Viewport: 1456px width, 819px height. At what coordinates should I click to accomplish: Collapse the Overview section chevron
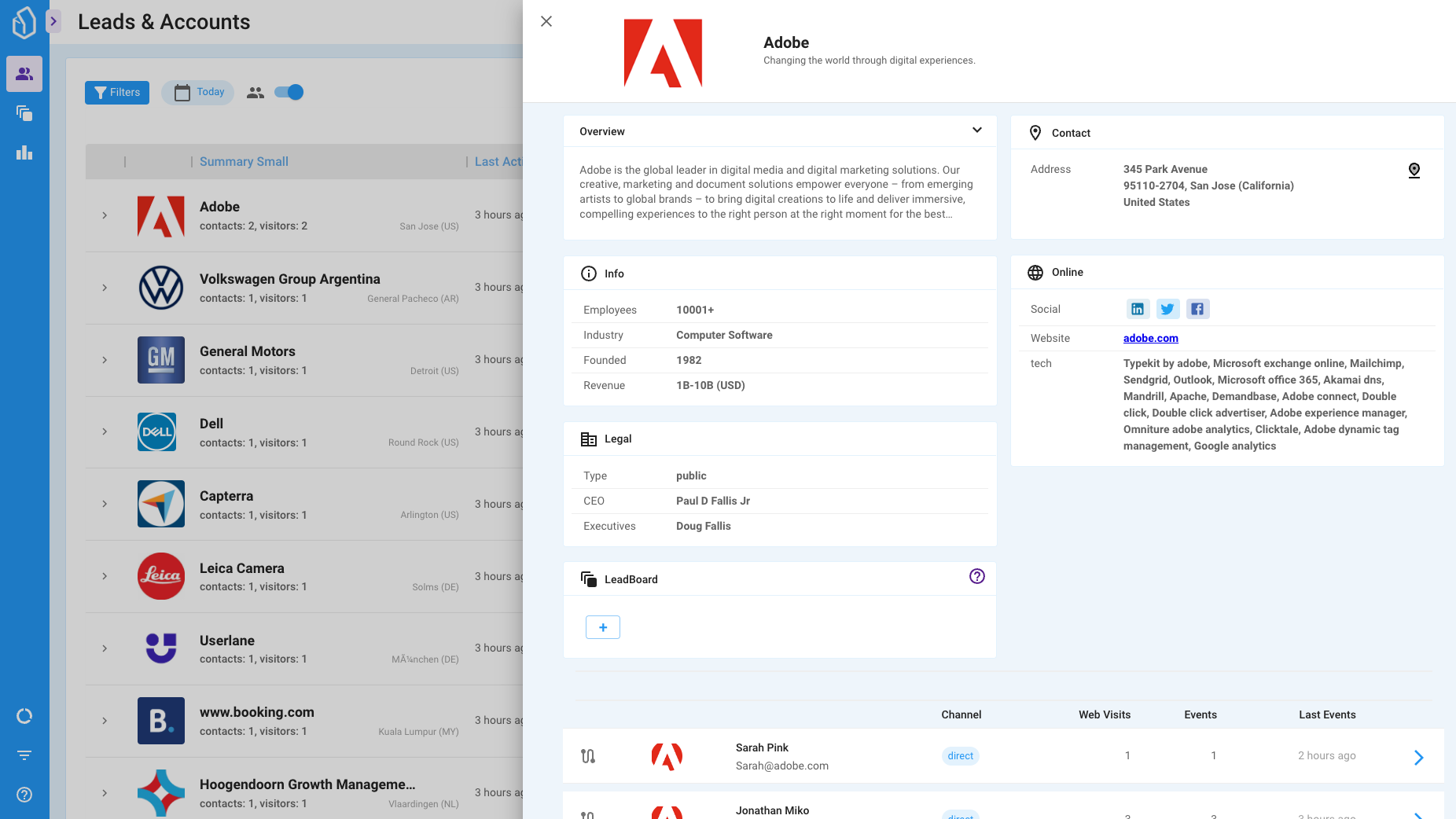pyautogui.click(x=976, y=130)
